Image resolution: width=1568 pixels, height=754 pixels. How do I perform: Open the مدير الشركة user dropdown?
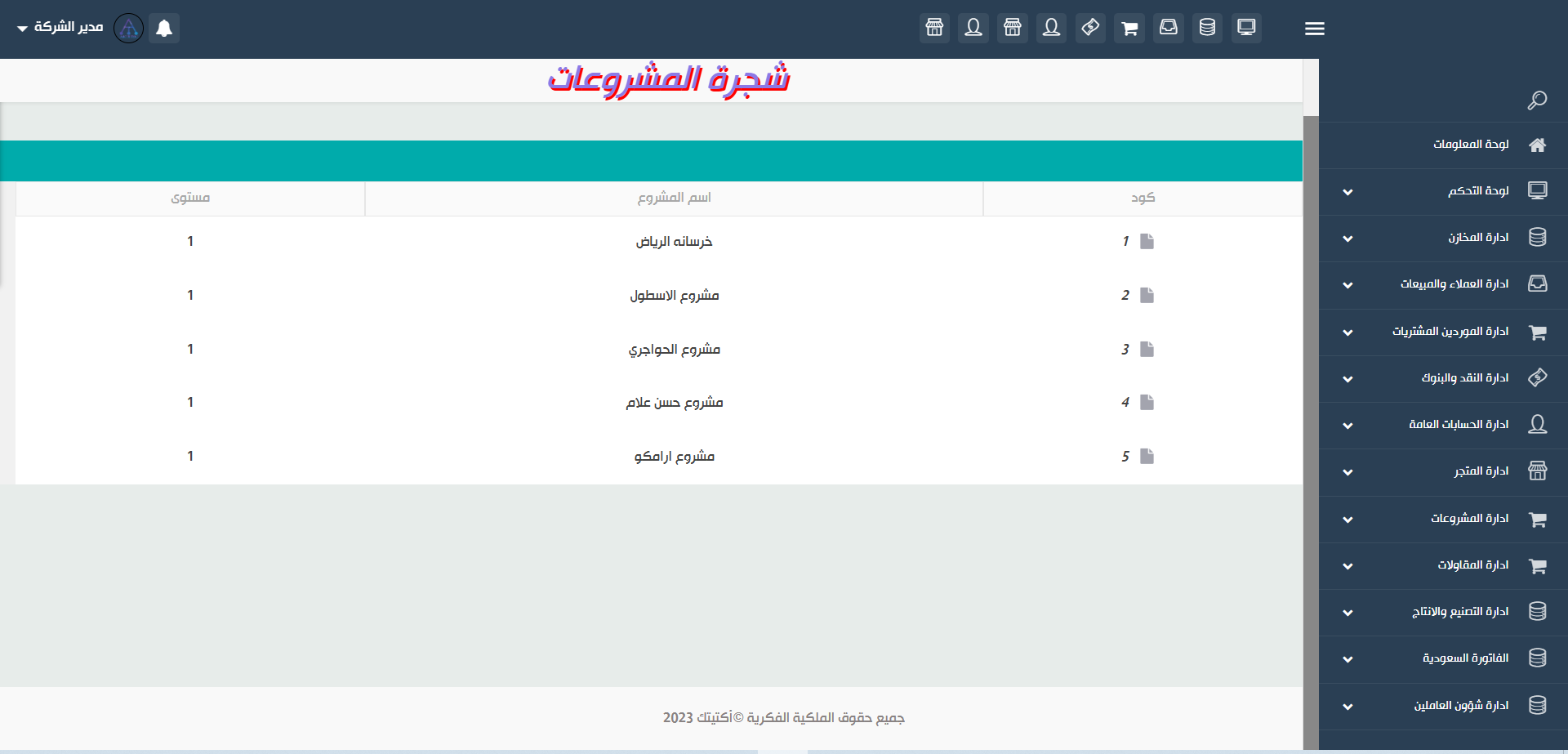(x=60, y=28)
